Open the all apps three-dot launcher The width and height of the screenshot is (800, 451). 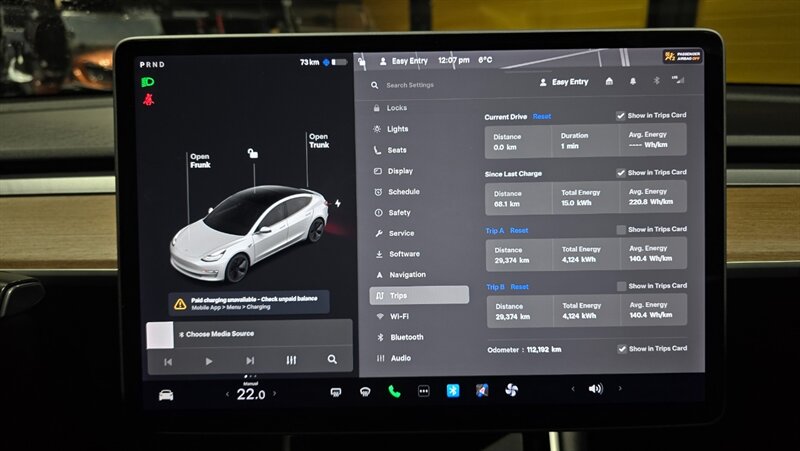click(x=423, y=391)
